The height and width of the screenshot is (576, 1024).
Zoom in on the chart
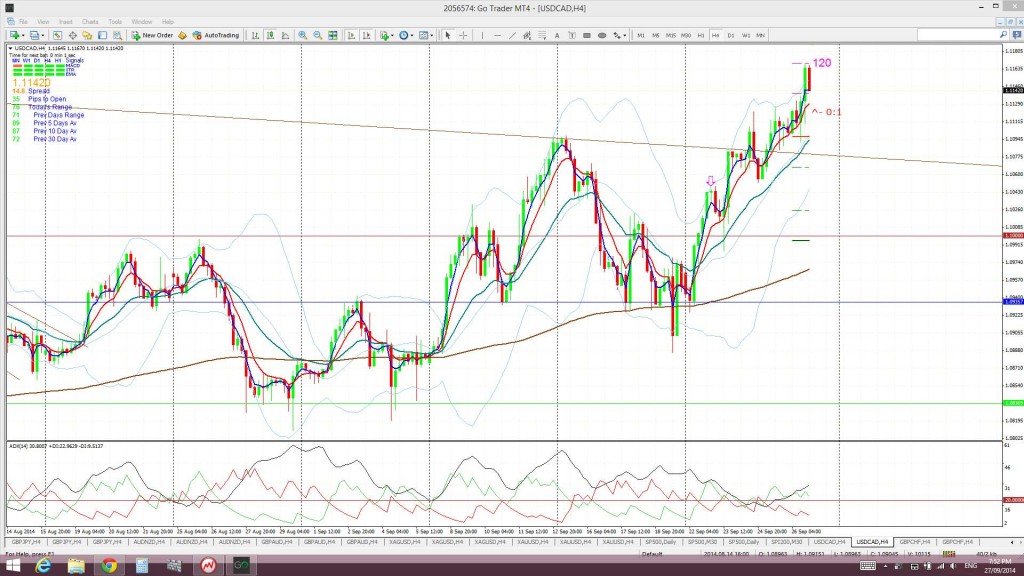(302, 35)
